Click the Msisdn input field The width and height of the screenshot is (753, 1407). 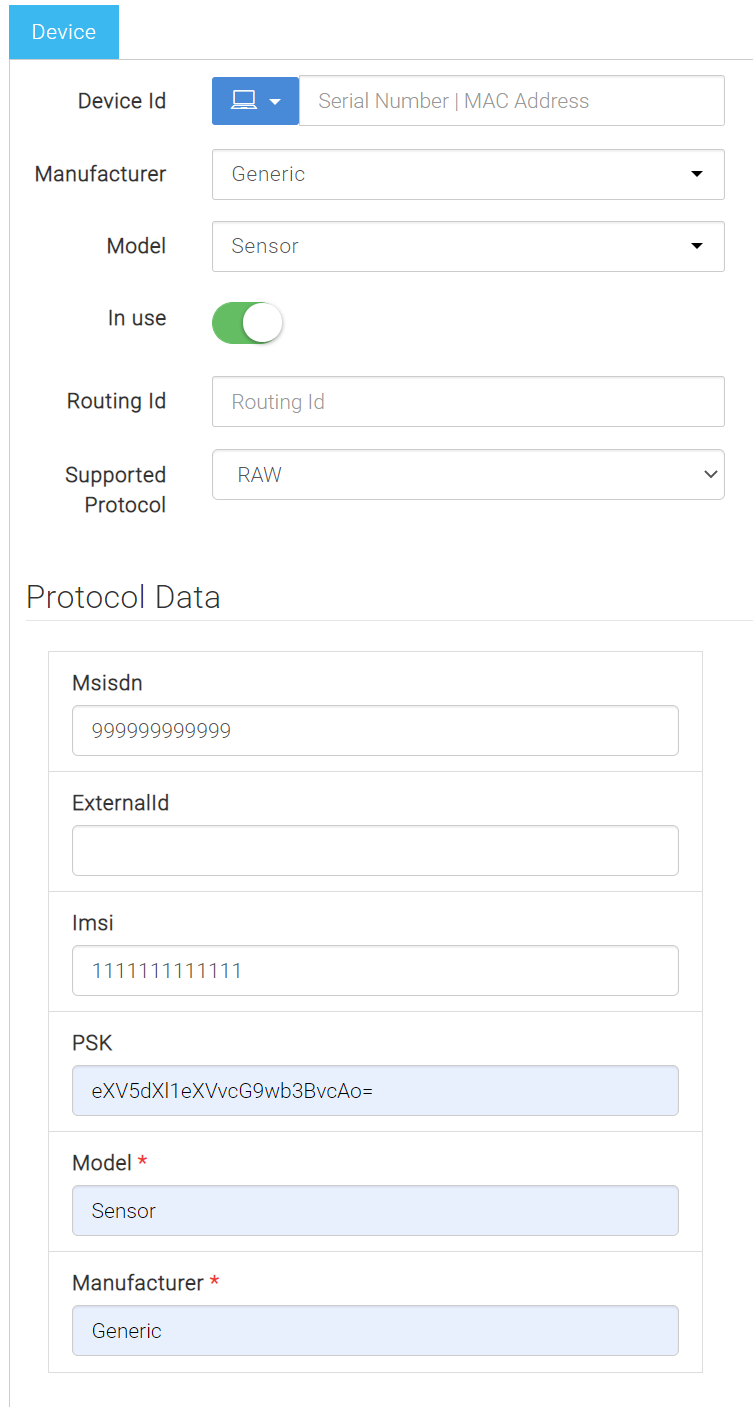point(375,731)
